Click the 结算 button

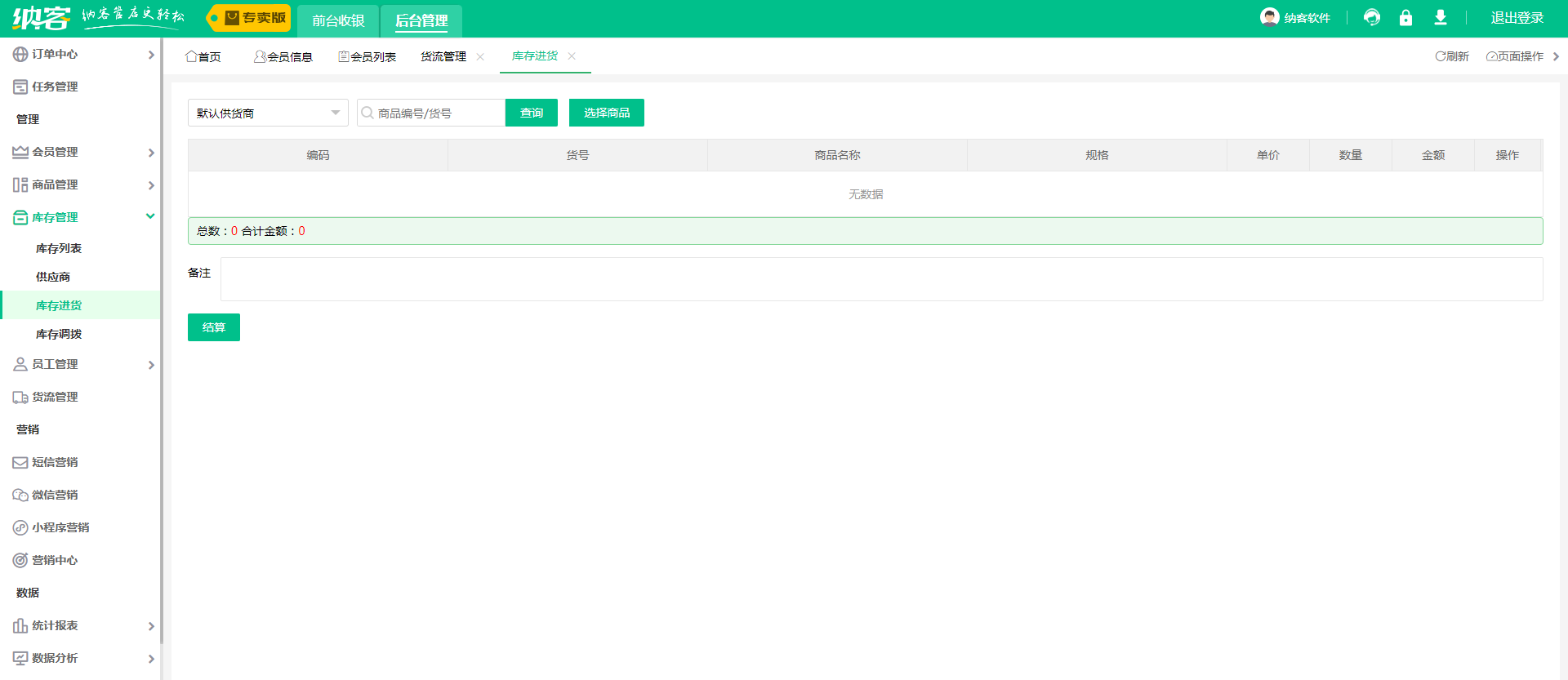[213, 327]
